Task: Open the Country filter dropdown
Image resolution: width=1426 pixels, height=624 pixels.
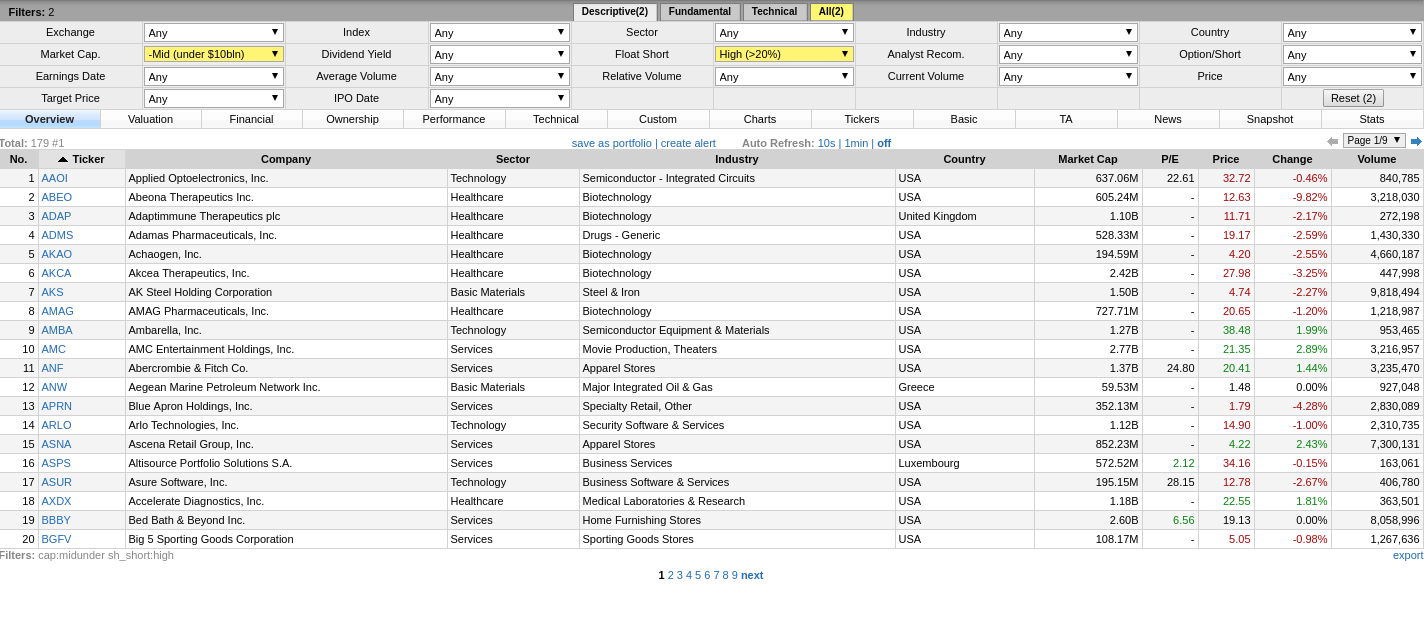Action: click(x=1352, y=33)
